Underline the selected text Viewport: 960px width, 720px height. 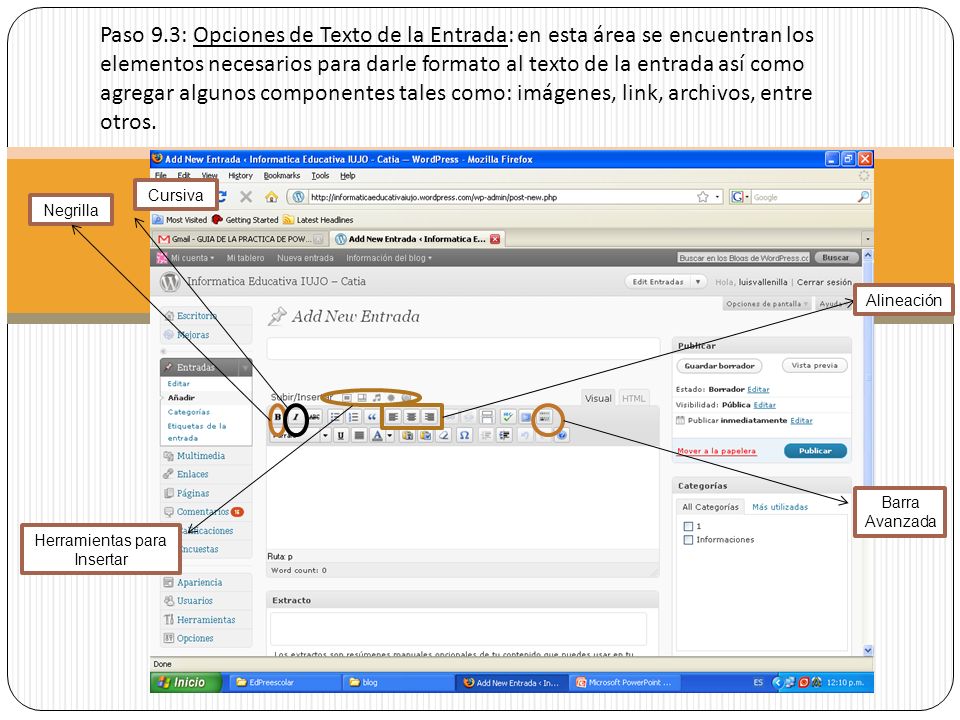click(x=341, y=435)
